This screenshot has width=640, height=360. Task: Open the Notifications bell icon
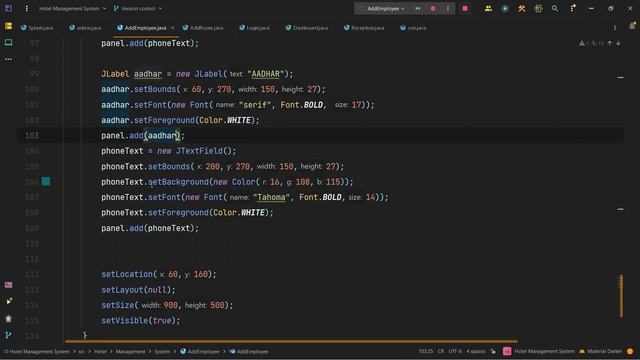[x=632, y=26]
